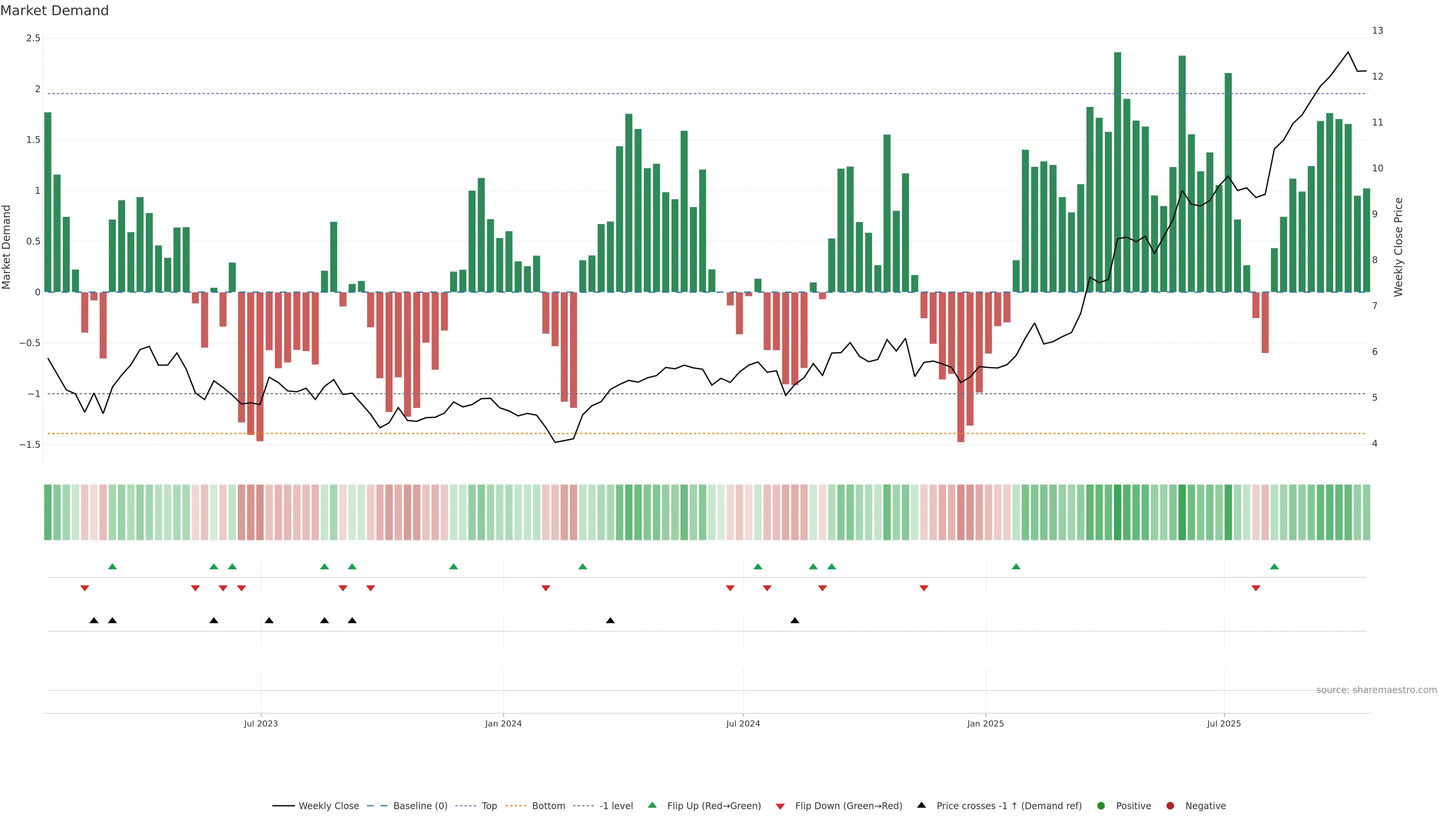Image resolution: width=1456 pixels, height=819 pixels.
Task: Click the Weekly Close Price axis title
Action: tap(1398, 247)
